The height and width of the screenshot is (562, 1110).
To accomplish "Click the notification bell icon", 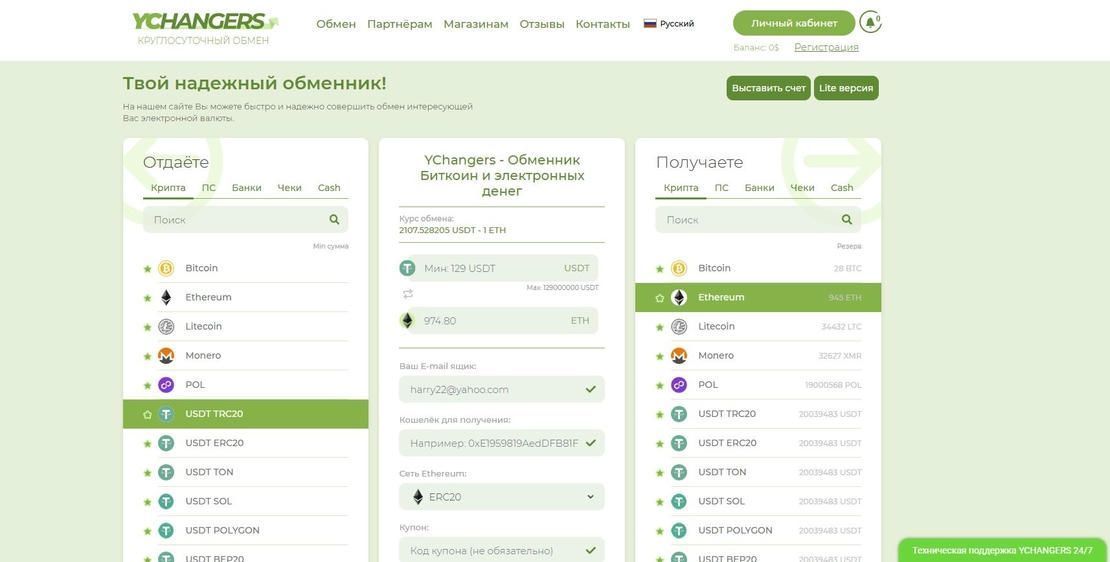I will click(869, 22).
